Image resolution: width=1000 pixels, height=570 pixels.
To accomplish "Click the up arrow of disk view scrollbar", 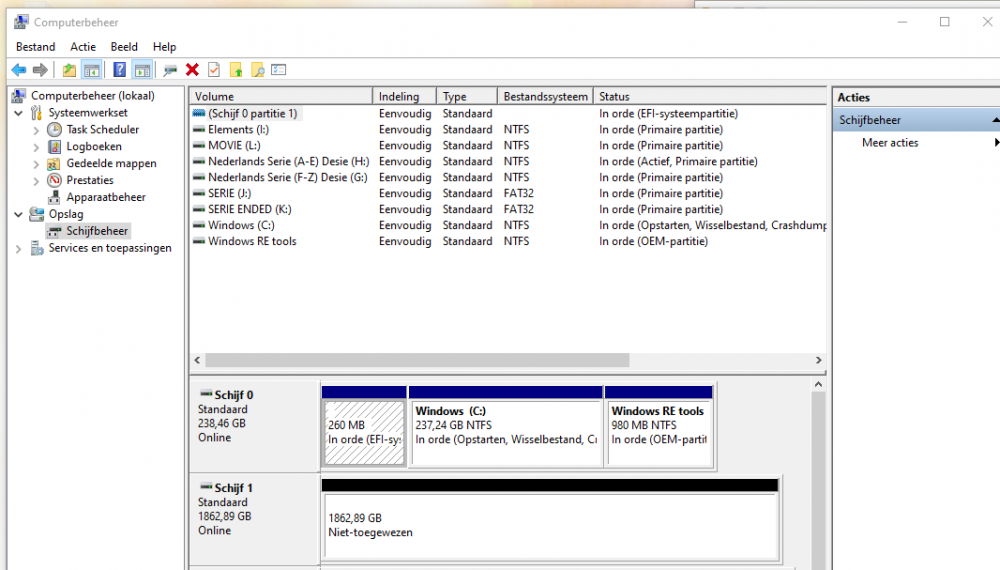I will (x=818, y=384).
